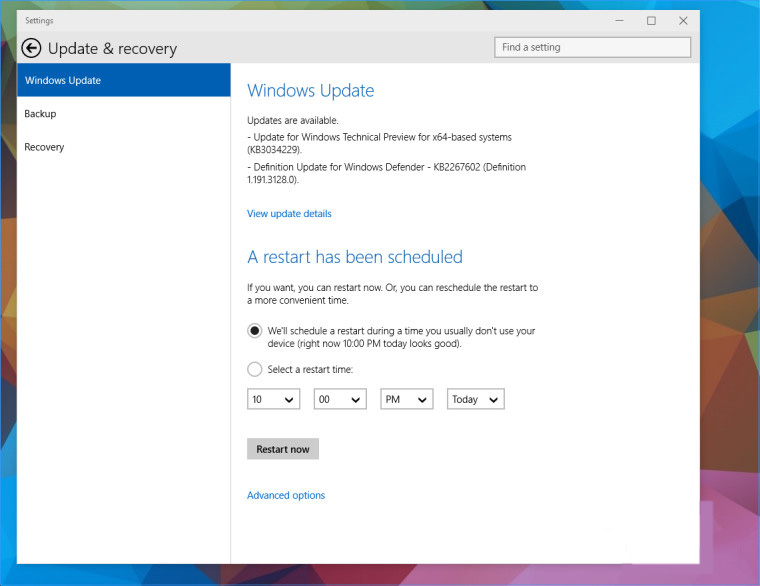
Task: Maximize the Settings window
Action: pyautogui.click(x=651, y=20)
